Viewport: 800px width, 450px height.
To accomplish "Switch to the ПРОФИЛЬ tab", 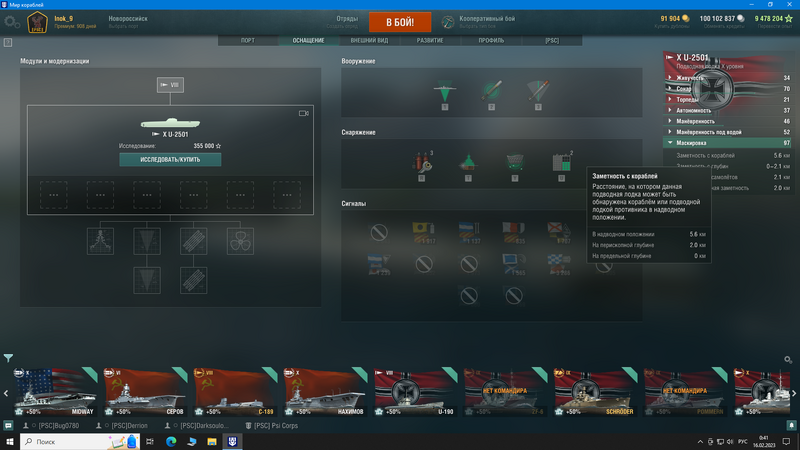I will pyautogui.click(x=491, y=40).
